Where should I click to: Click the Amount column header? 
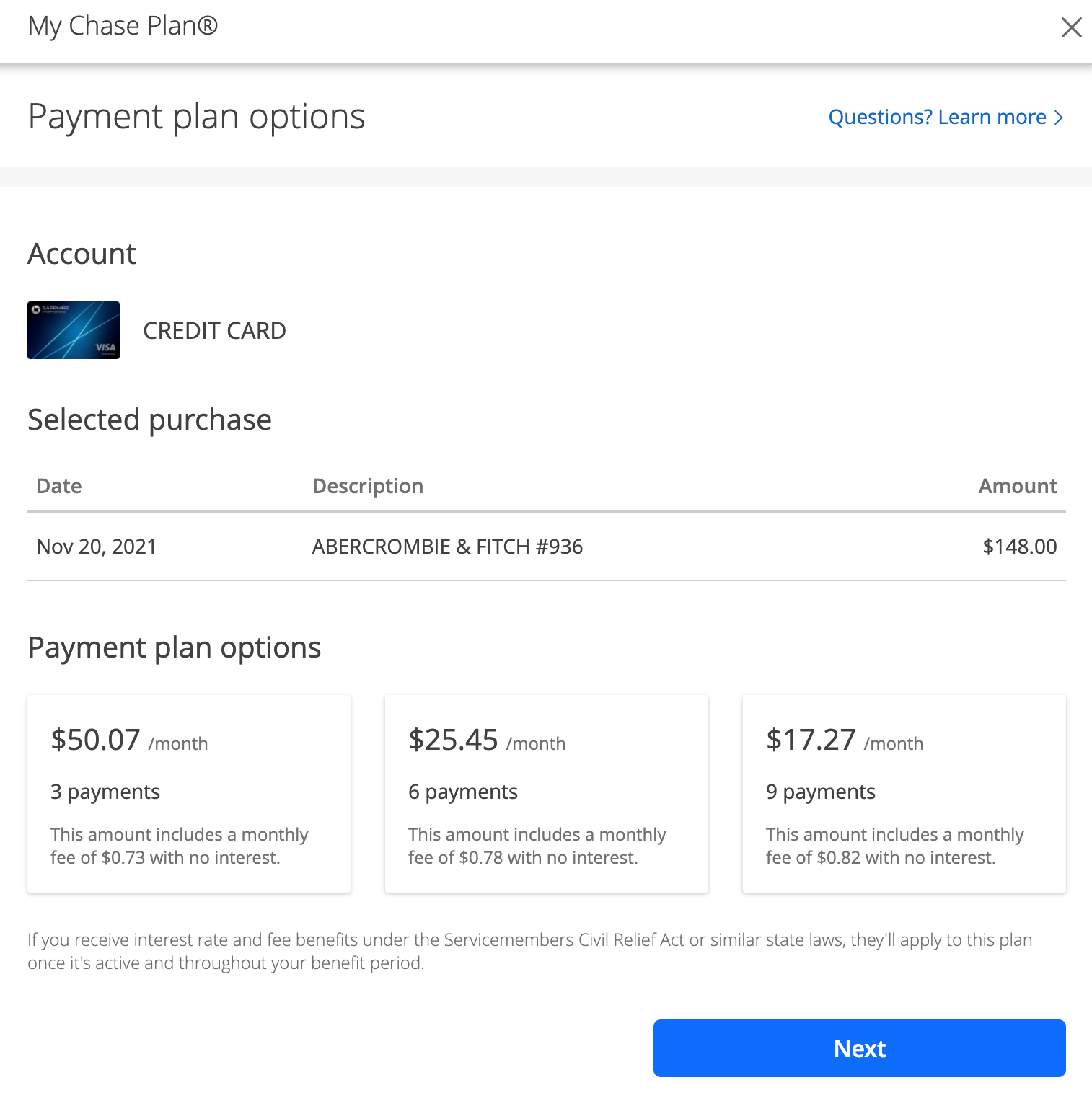tap(1018, 486)
